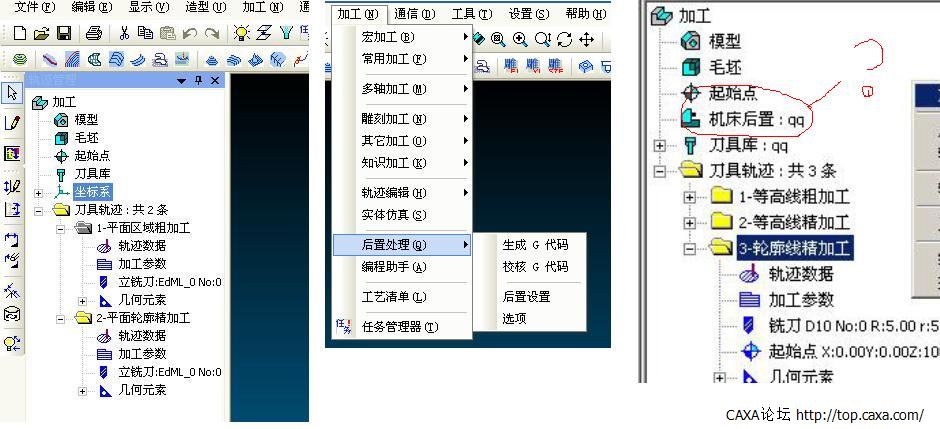Viewport: 940px width, 429px height.
Task: Select 生成 G 代码 in submenu
Action: coord(529,244)
